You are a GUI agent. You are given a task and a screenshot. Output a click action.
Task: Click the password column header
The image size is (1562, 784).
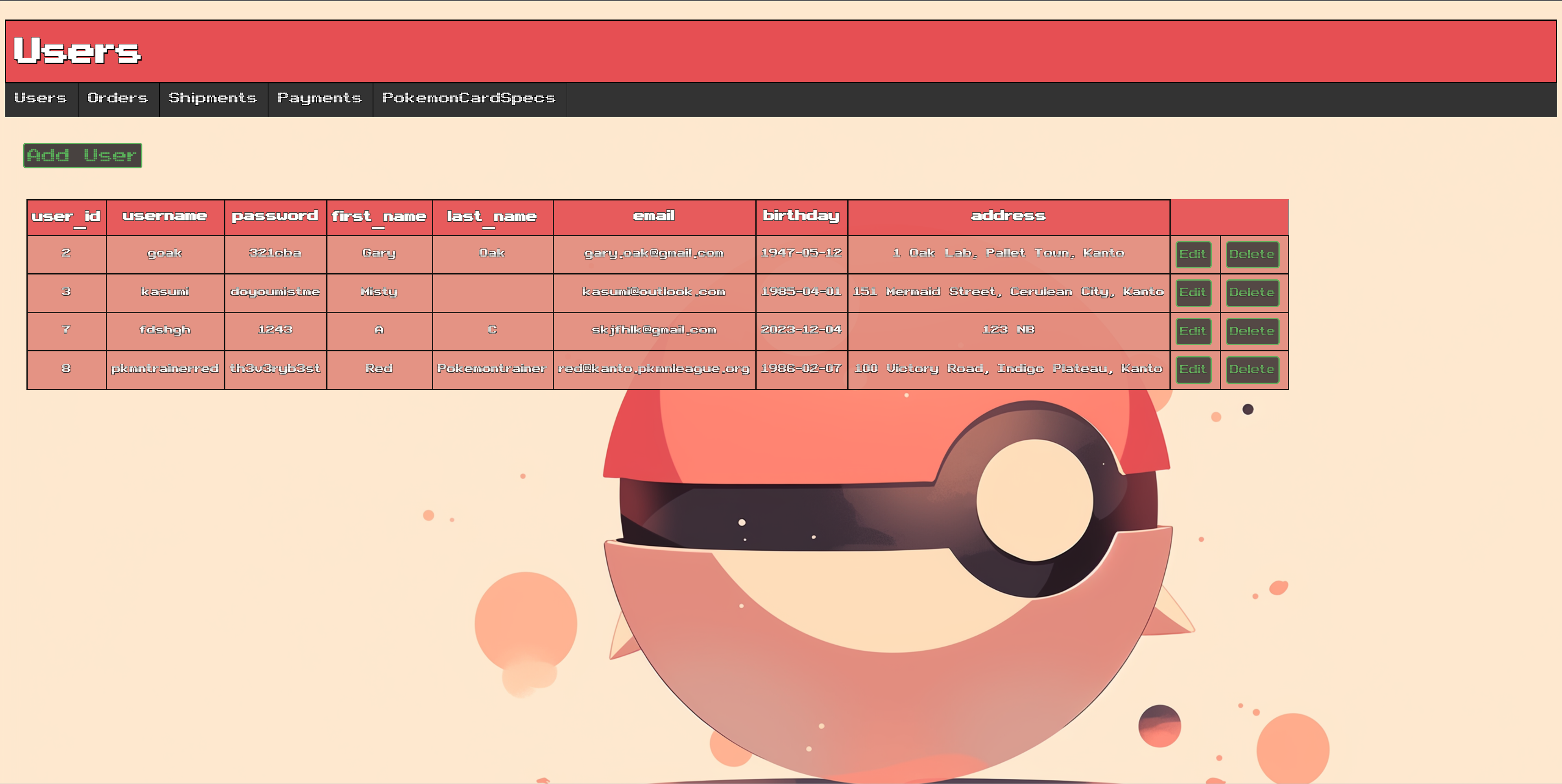click(x=275, y=217)
